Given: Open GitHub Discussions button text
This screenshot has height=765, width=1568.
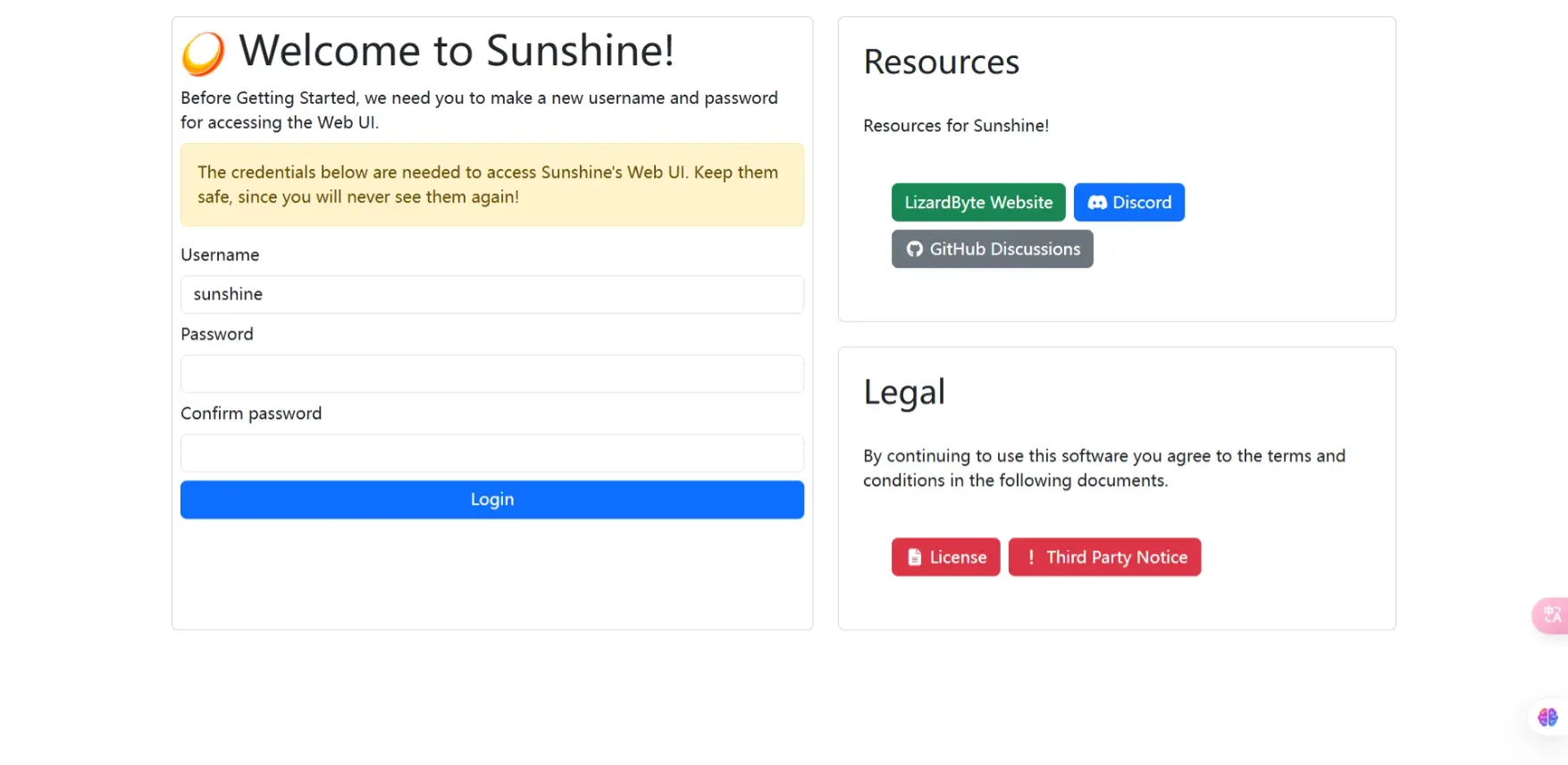Looking at the screenshot, I should [1005, 249].
